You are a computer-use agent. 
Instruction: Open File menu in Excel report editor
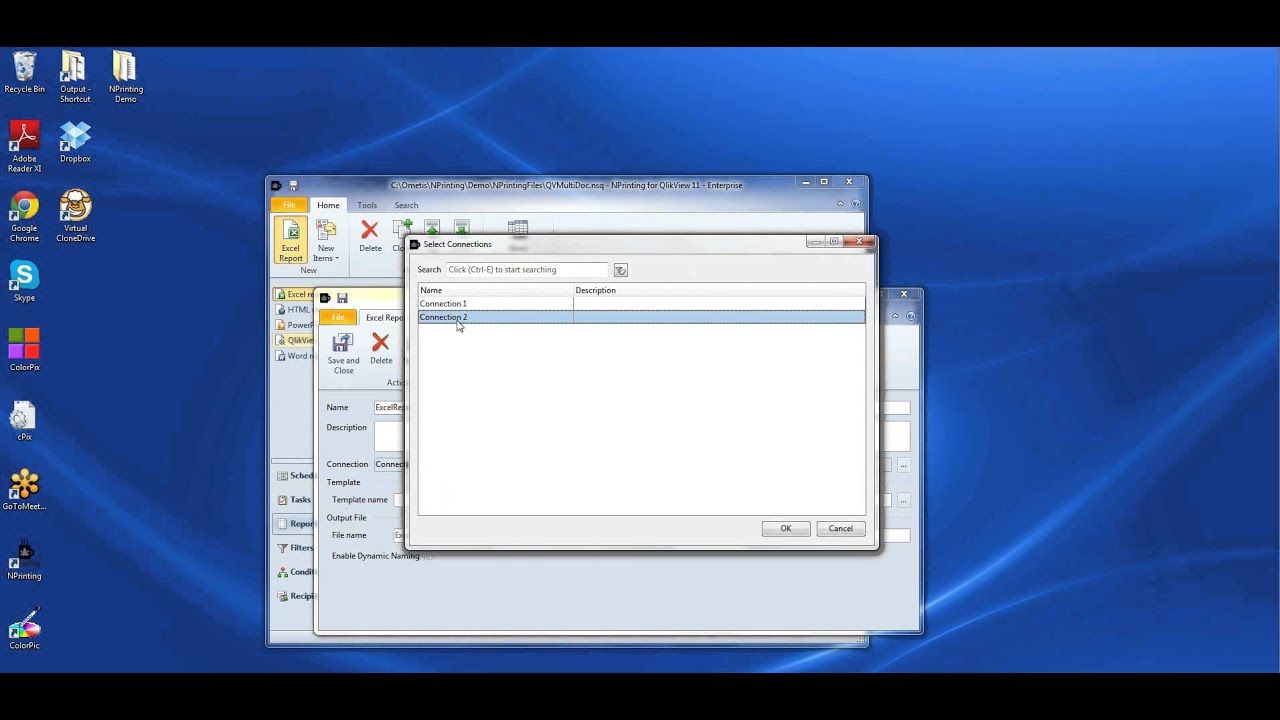[x=338, y=317]
